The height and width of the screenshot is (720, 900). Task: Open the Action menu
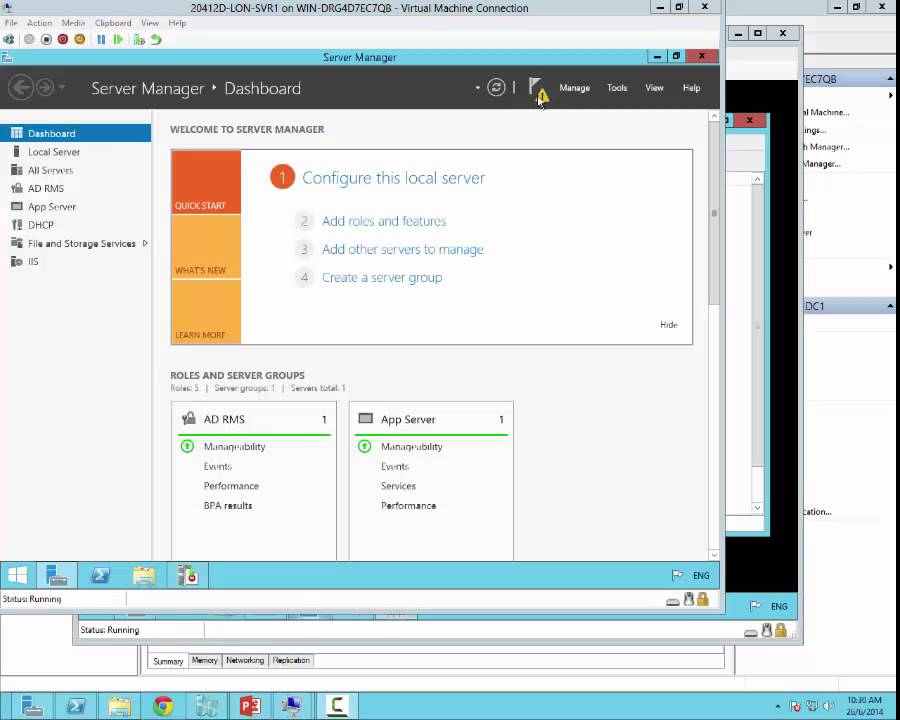(x=40, y=23)
